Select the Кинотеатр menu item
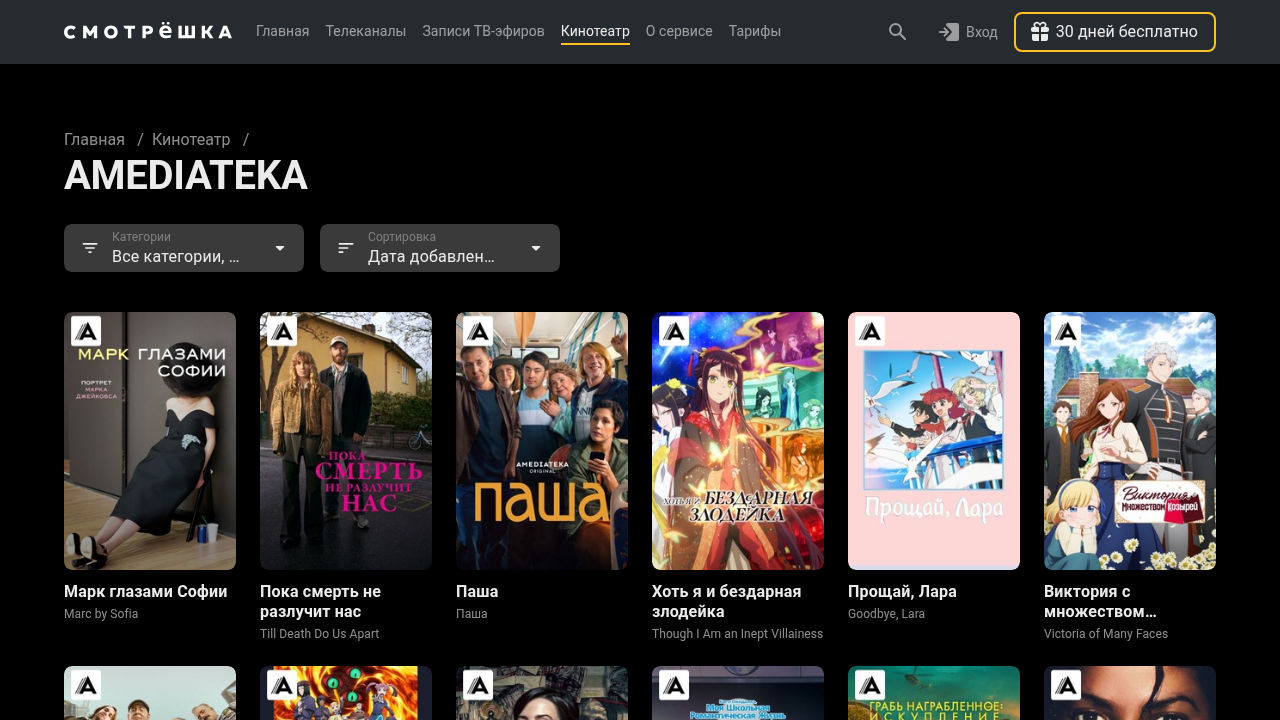Viewport: 1280px width, 720px height. 595,32
